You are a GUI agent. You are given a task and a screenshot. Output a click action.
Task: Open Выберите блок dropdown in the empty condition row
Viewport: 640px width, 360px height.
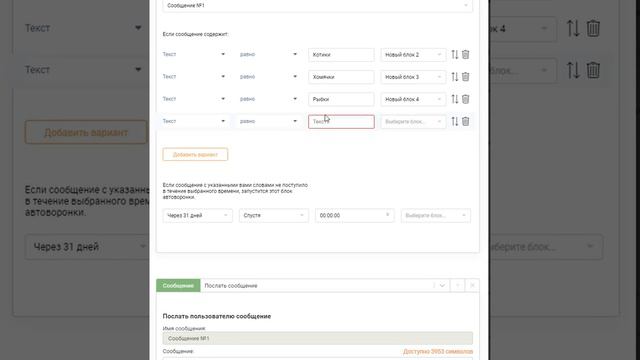413,122
